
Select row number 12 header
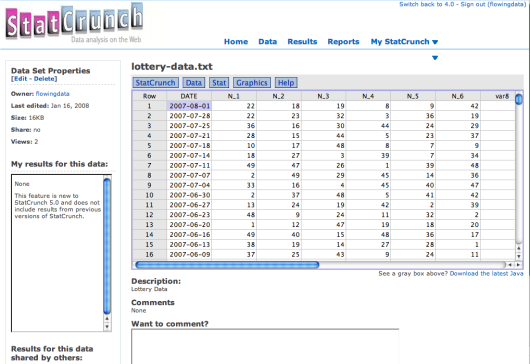pos(149,215)
